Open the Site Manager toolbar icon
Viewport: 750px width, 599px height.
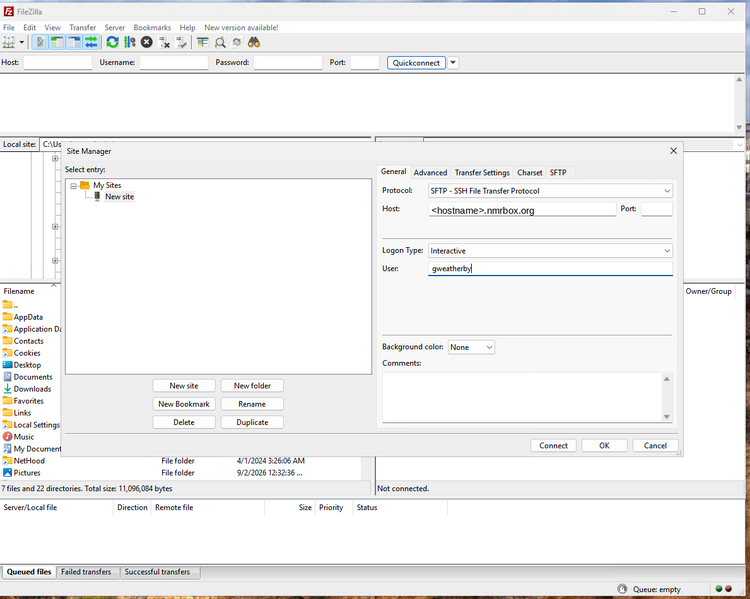pyautogui.click(x=9, y=43)
